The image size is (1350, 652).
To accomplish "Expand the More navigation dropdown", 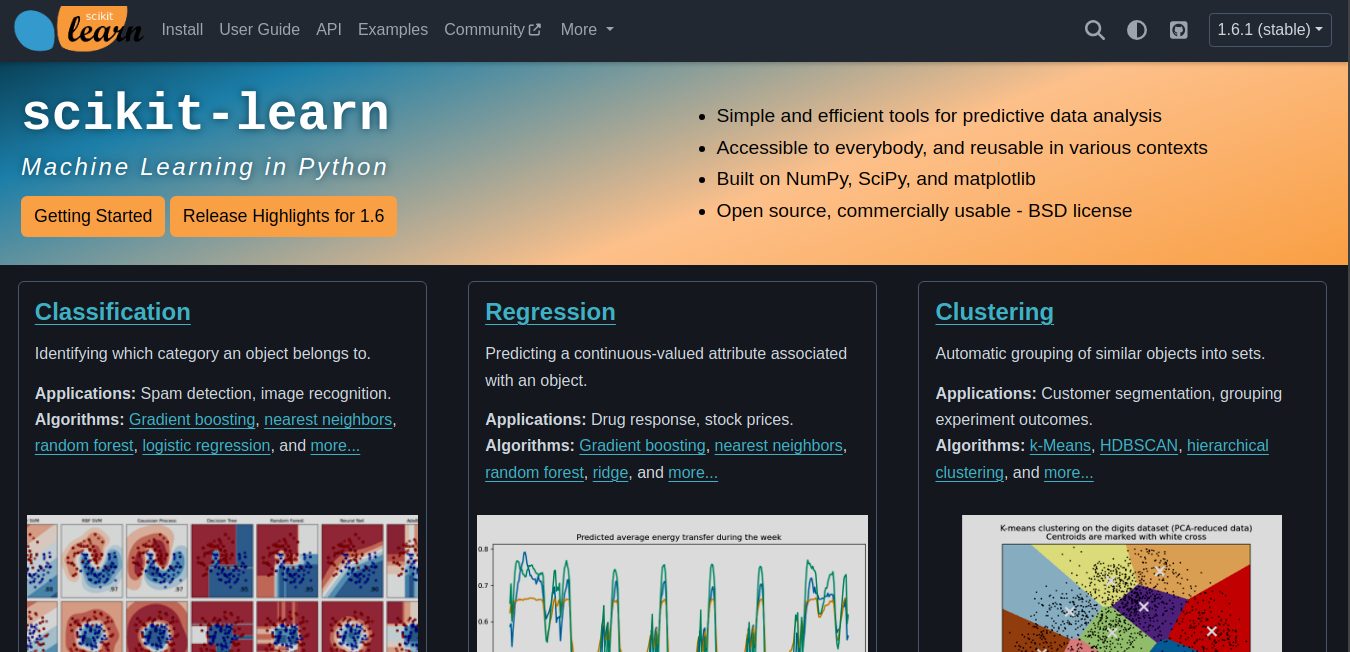I will (x=587, y=30).
